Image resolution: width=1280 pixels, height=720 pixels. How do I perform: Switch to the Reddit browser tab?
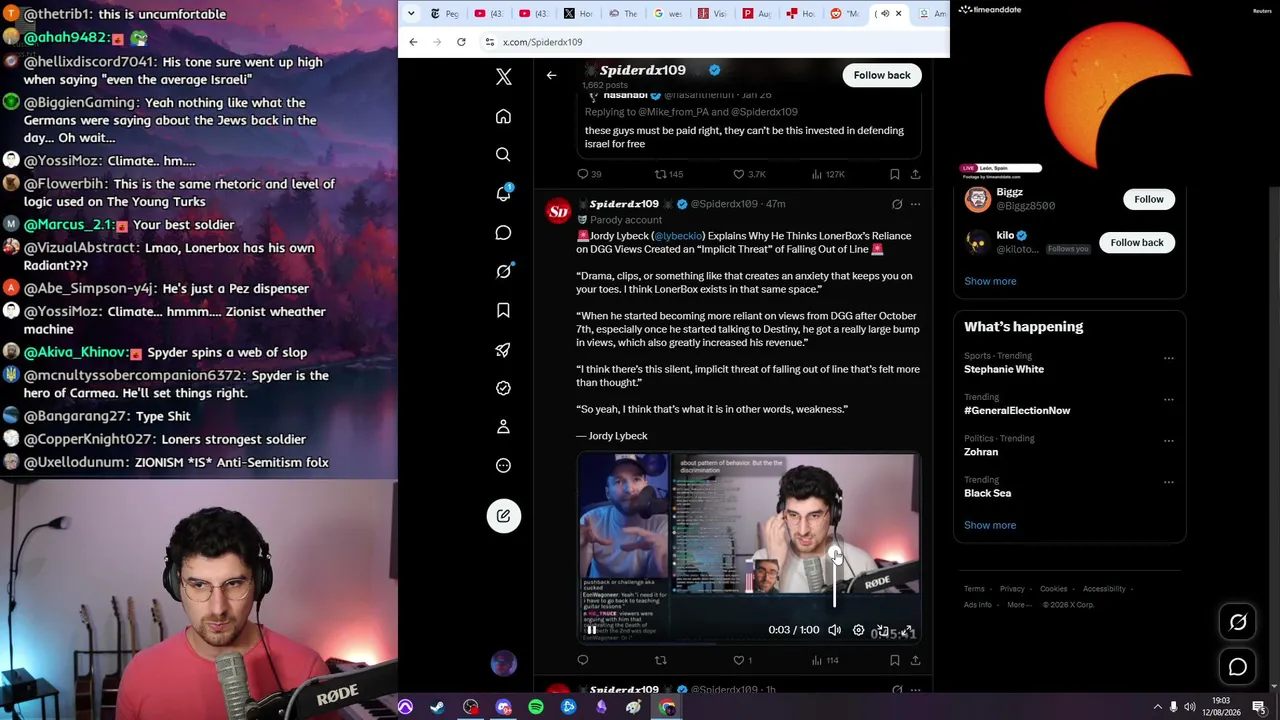pos(844,13)
